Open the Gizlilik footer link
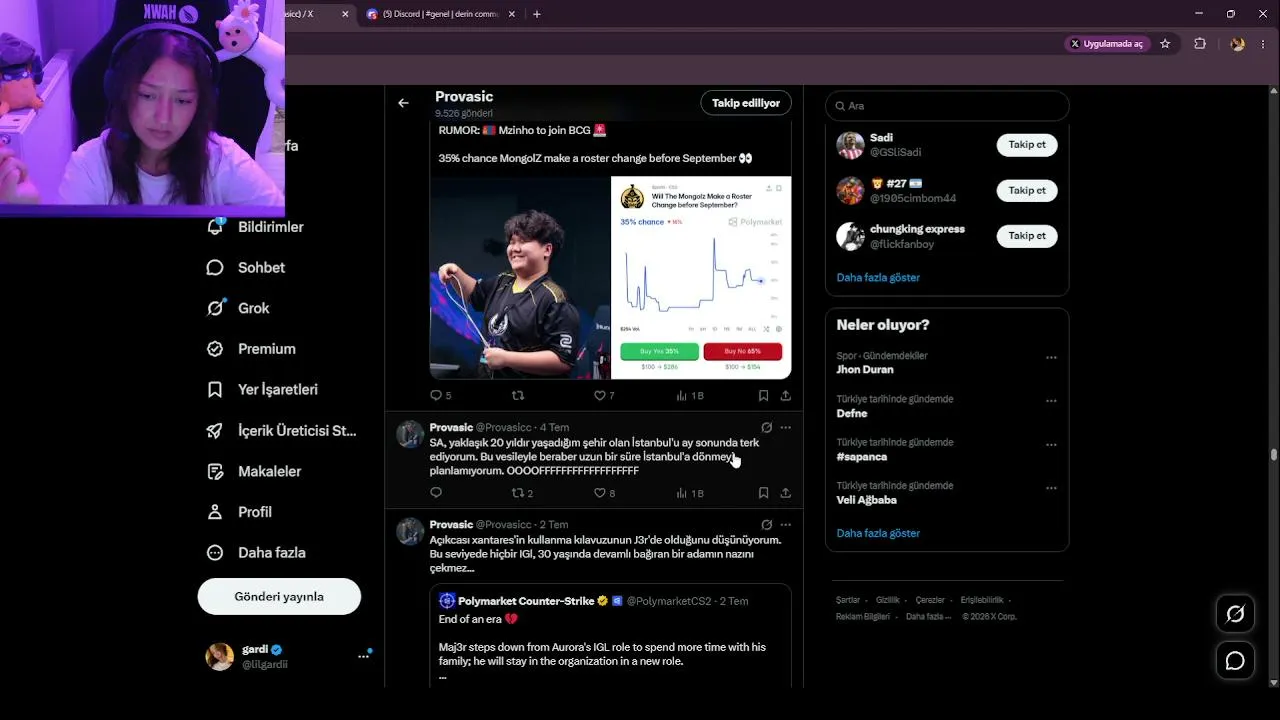 [x=888, y=600]
